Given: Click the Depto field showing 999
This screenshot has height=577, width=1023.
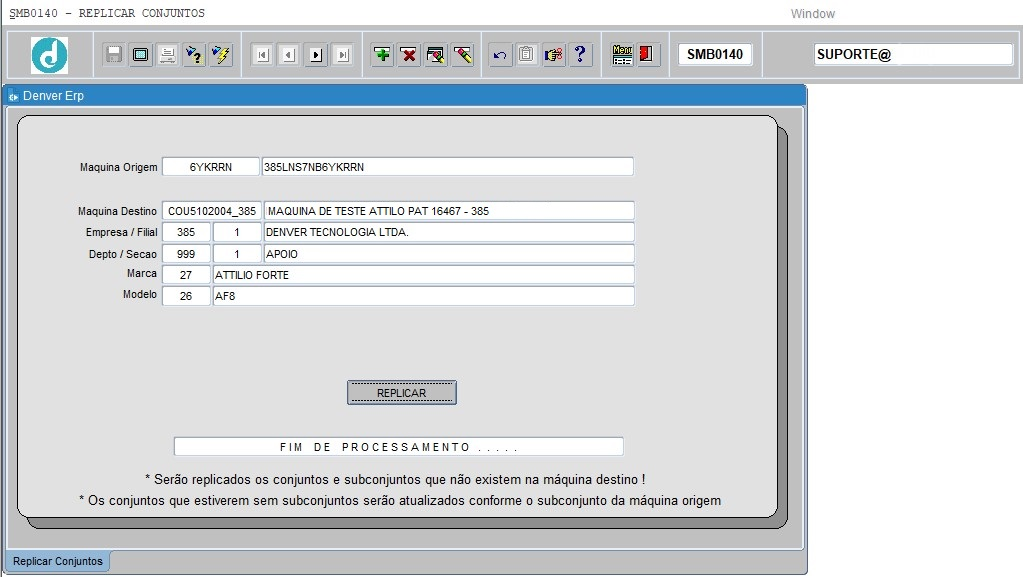Looking at the screenshot, I should [186, 254].
